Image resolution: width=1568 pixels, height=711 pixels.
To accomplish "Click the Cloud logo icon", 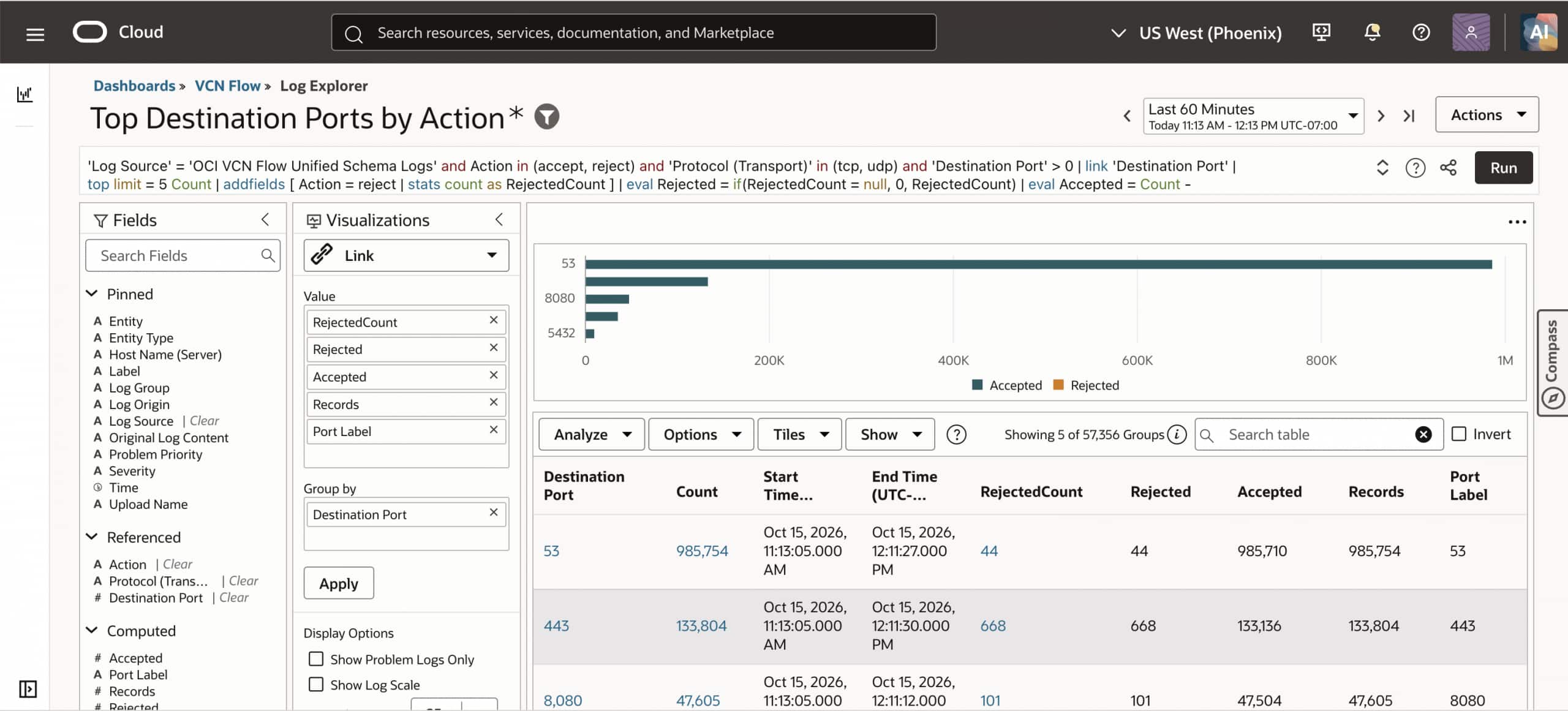I will (x=90, y=32).
